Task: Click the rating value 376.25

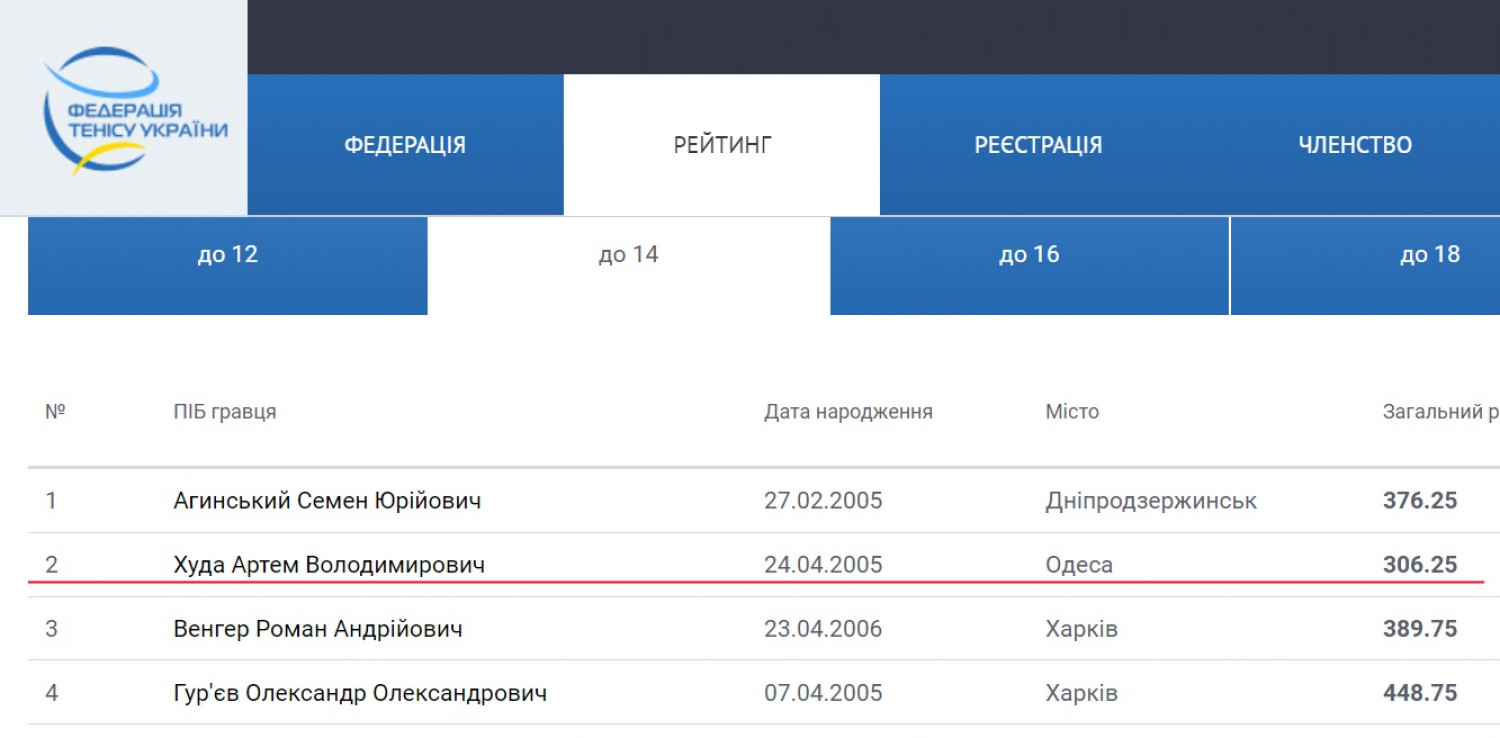Action: coord(1420,500)
